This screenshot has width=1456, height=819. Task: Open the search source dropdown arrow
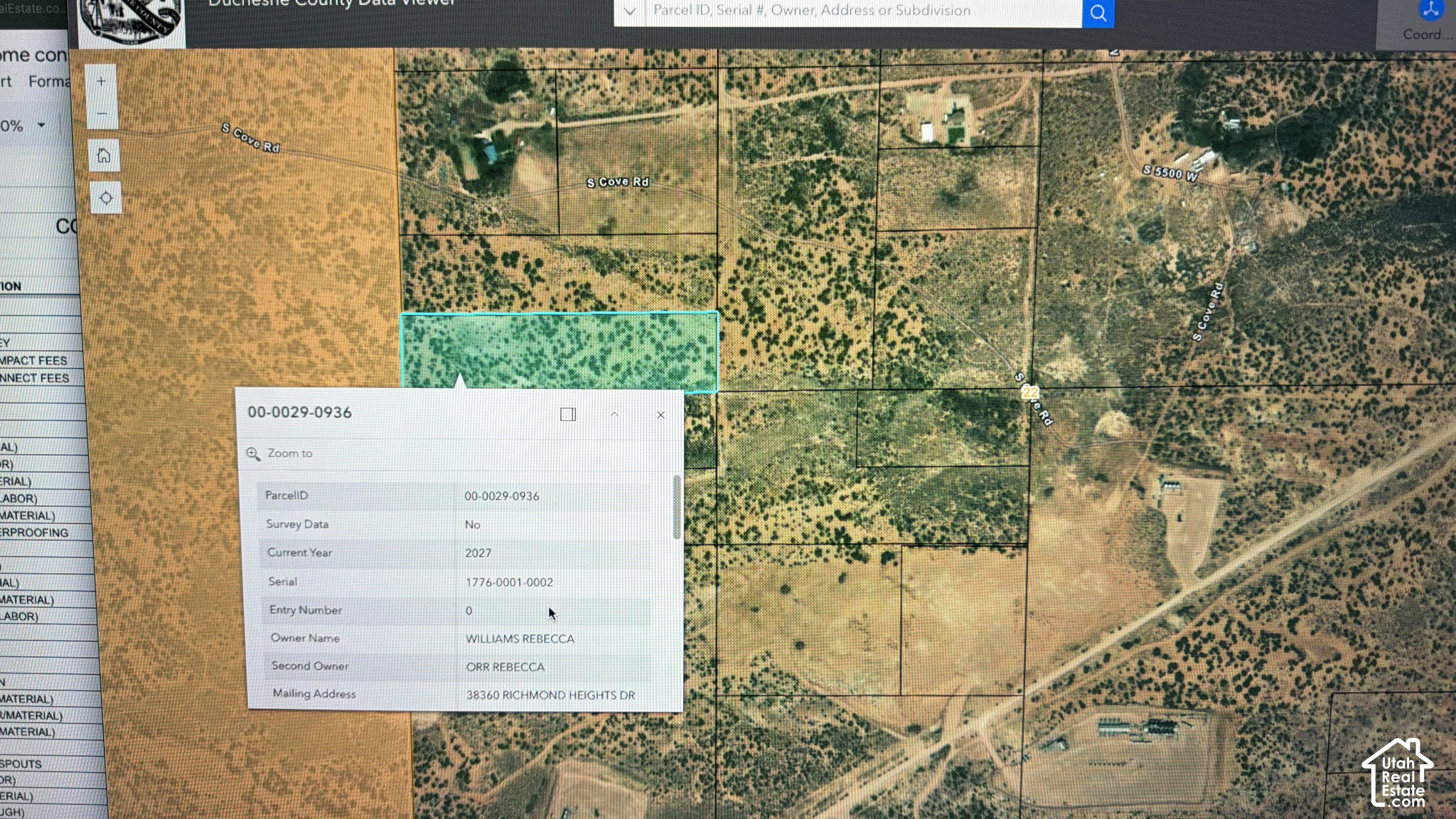pos(629,11)
